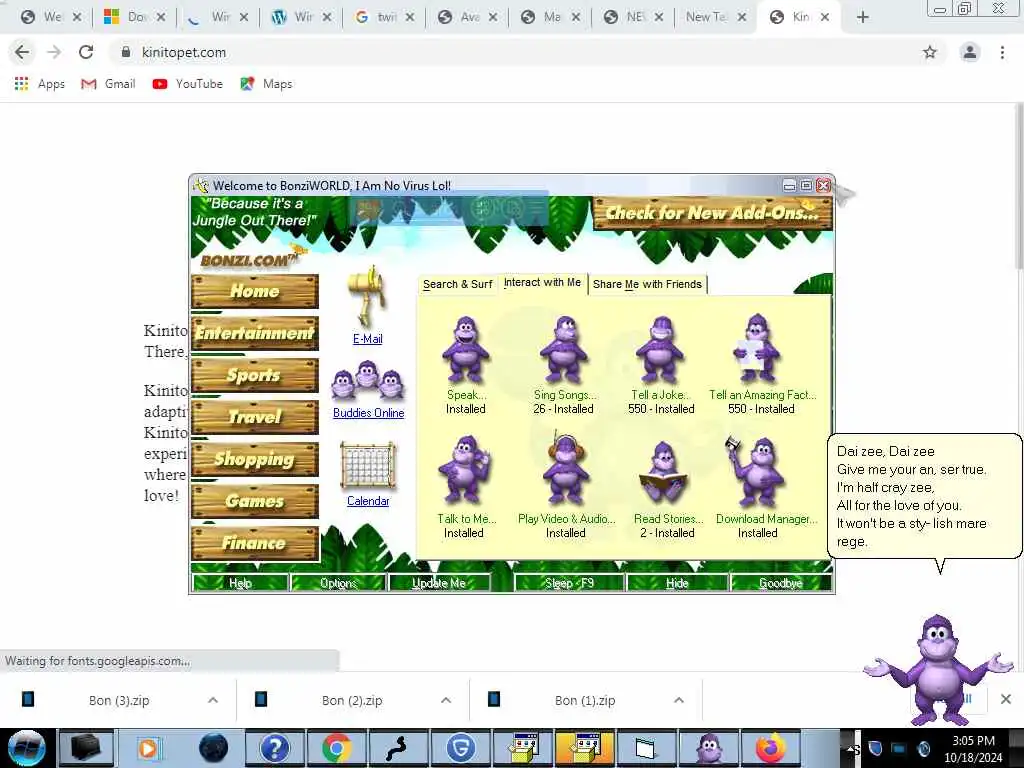This screenshot has height=768, width=1024.
Task: Open the Sing Songs gorilla icon
Action: (x=564, y=350)
